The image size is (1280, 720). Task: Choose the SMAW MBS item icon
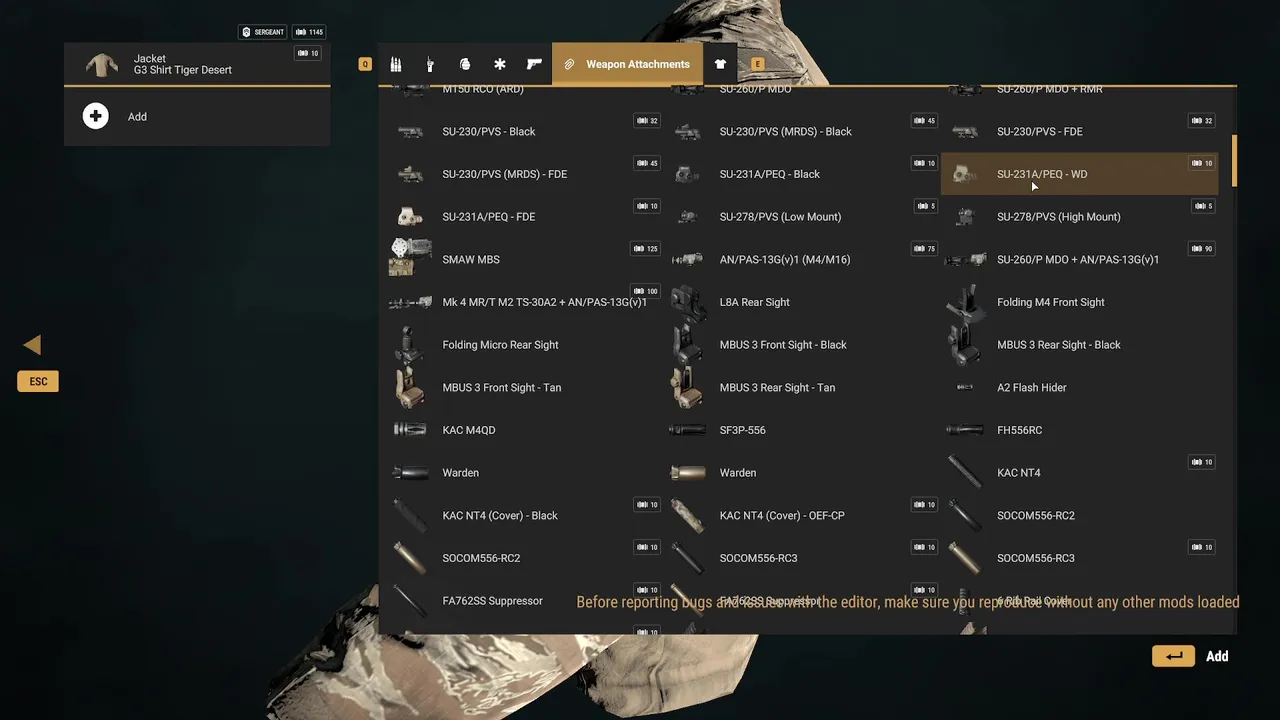410,258
